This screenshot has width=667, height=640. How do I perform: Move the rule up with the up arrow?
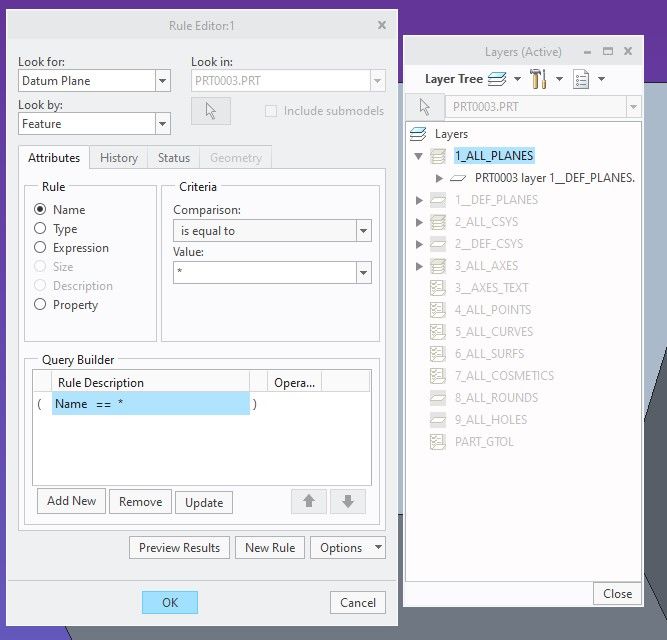[309, 501]
